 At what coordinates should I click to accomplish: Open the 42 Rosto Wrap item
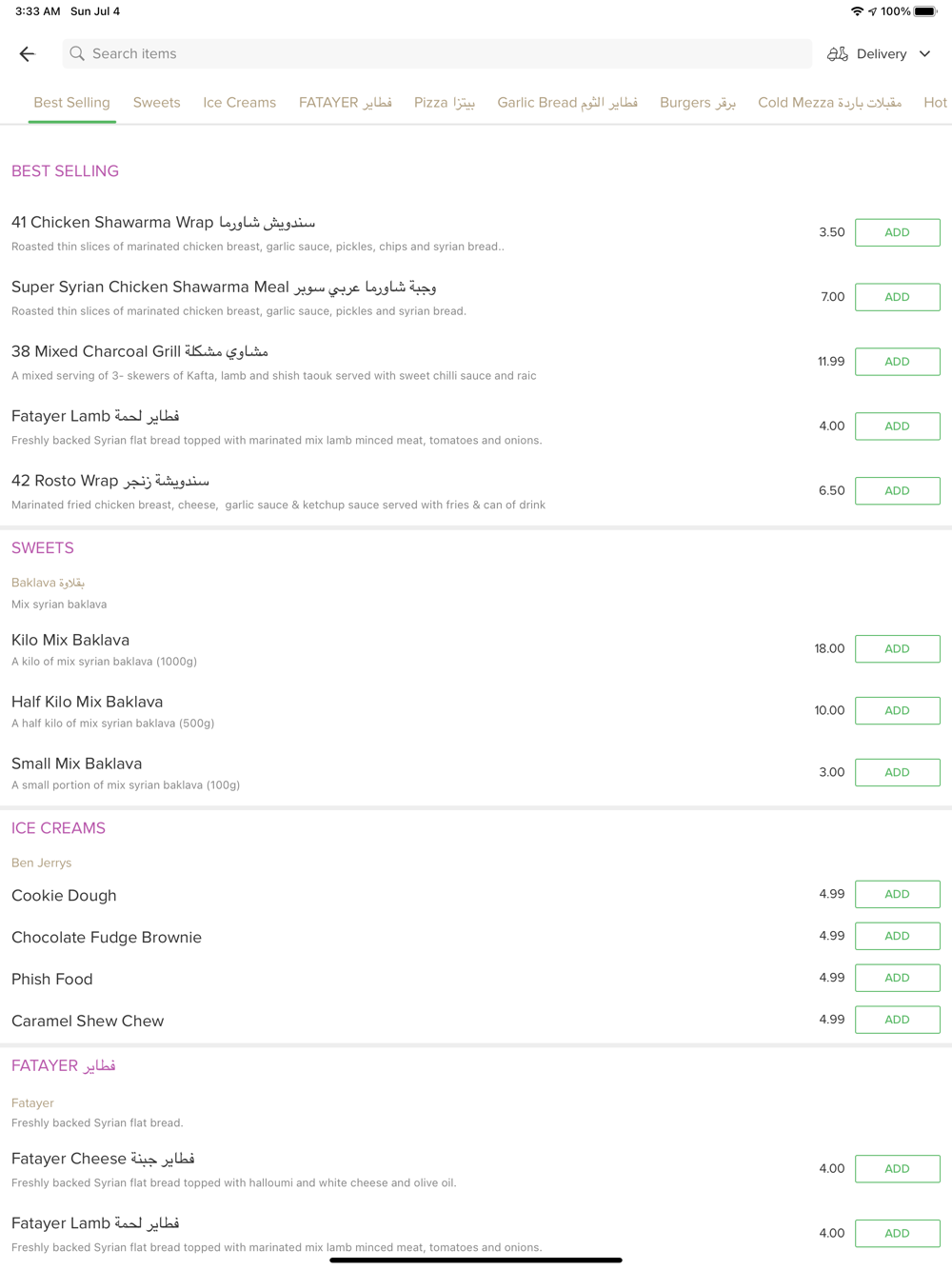[110, 481]
